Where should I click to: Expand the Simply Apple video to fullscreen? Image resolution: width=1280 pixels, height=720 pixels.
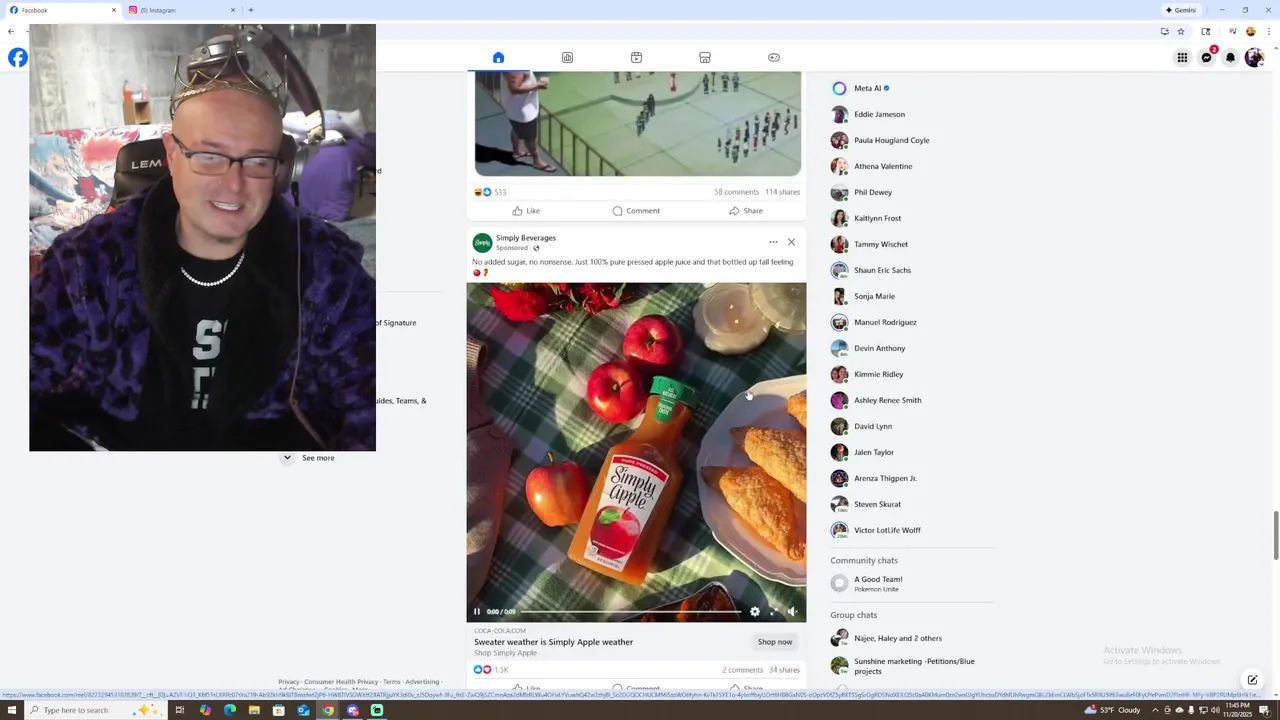773,611
